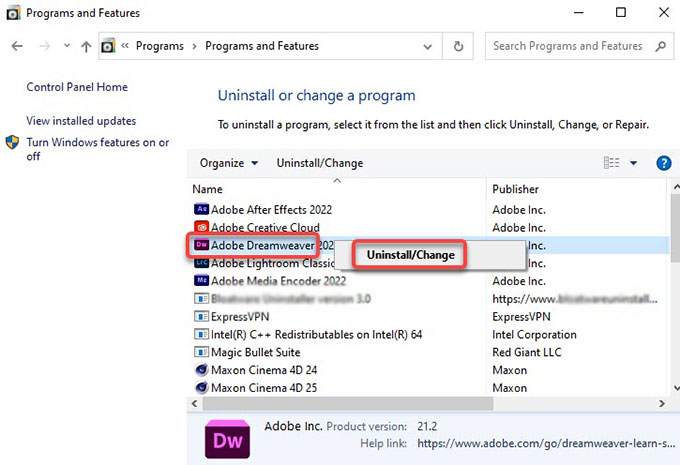
Task: Expand the arrow between Programs and Programs and Features
Action: [x=194, y=46]
